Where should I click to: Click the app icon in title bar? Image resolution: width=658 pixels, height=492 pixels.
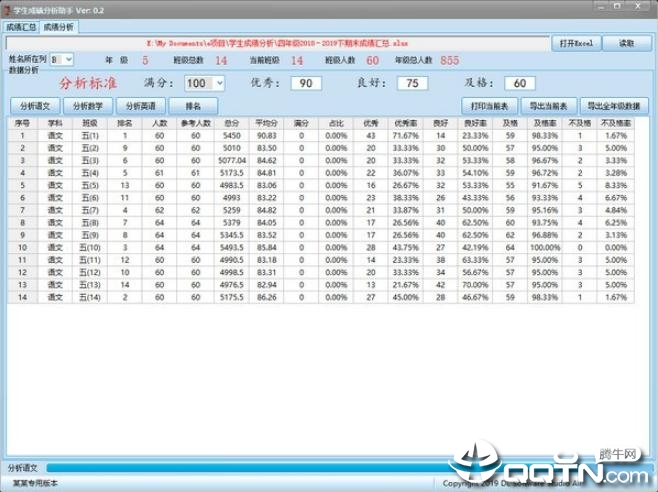pos(6,10)
